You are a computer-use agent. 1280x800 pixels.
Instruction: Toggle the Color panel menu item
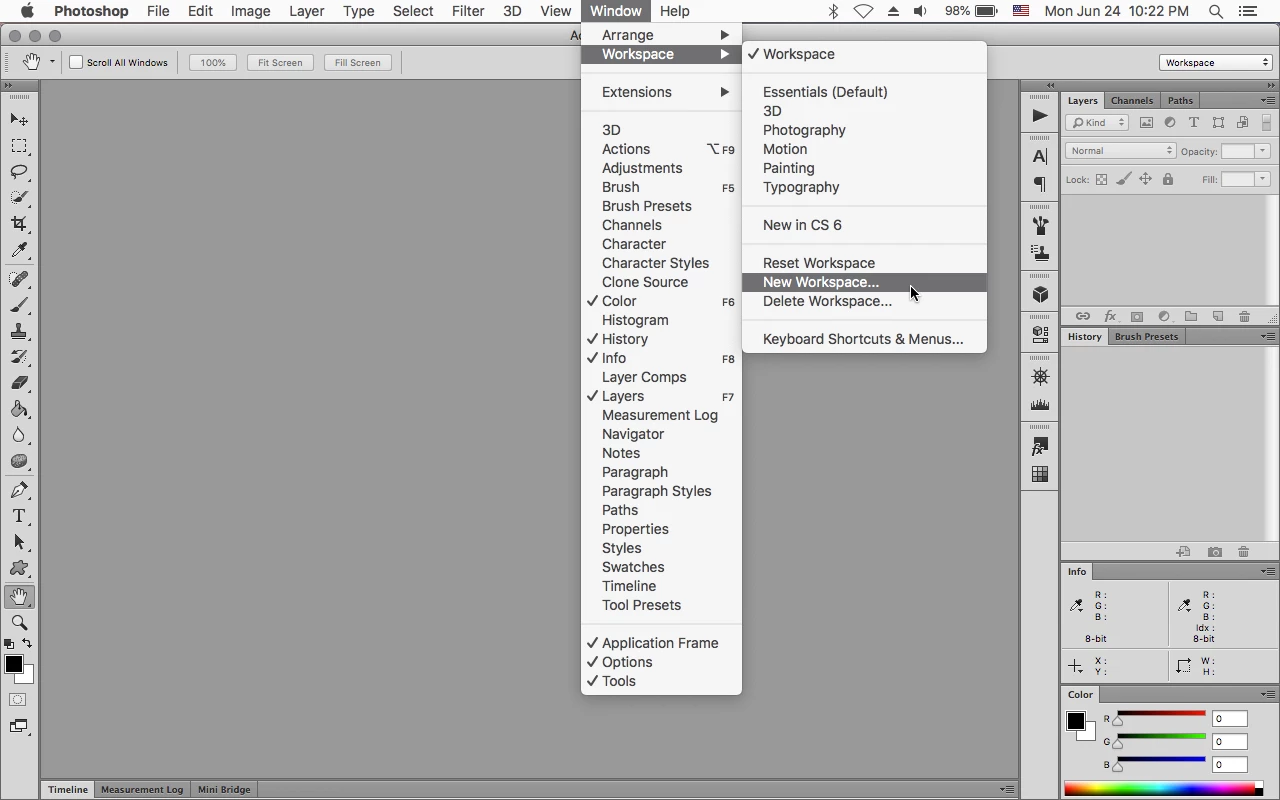[x=661, y=301]
